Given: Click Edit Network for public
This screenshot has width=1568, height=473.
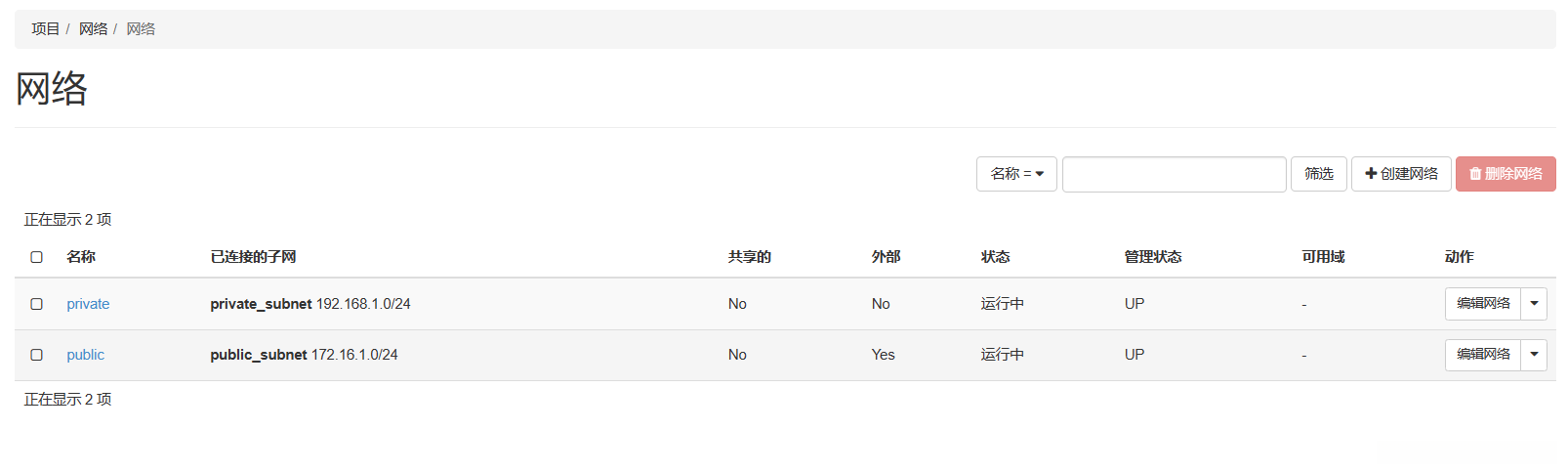Looking at the screenshot, I should 1482,355.
